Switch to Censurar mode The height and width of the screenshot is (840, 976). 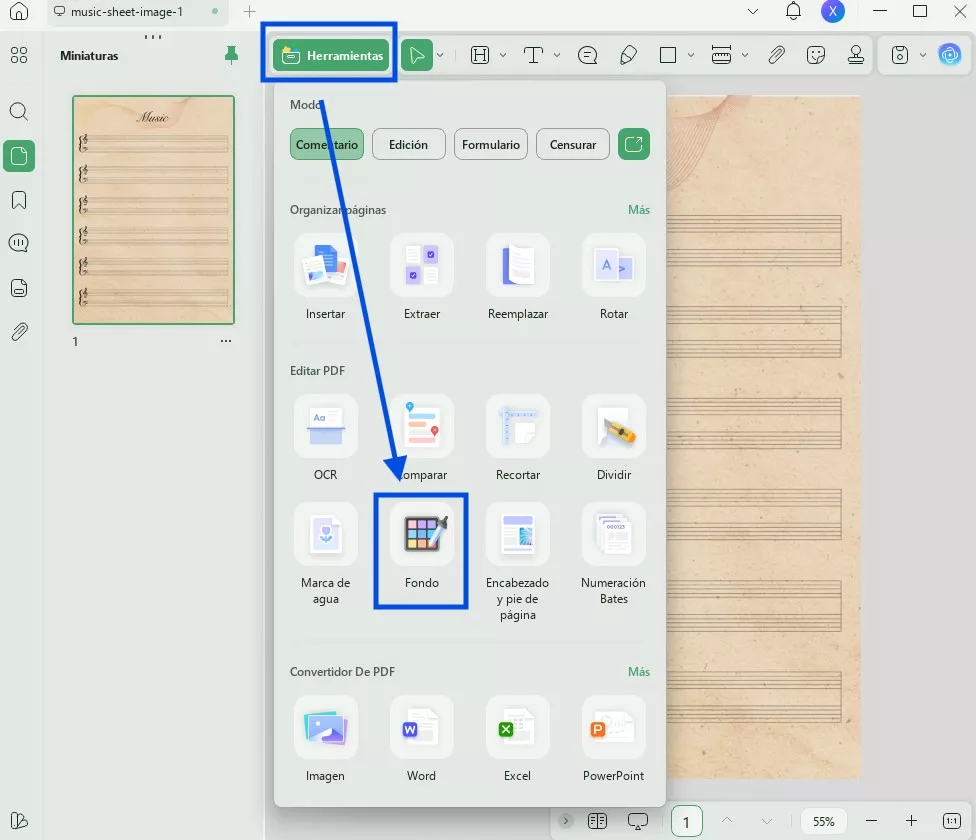click(573, 144)
